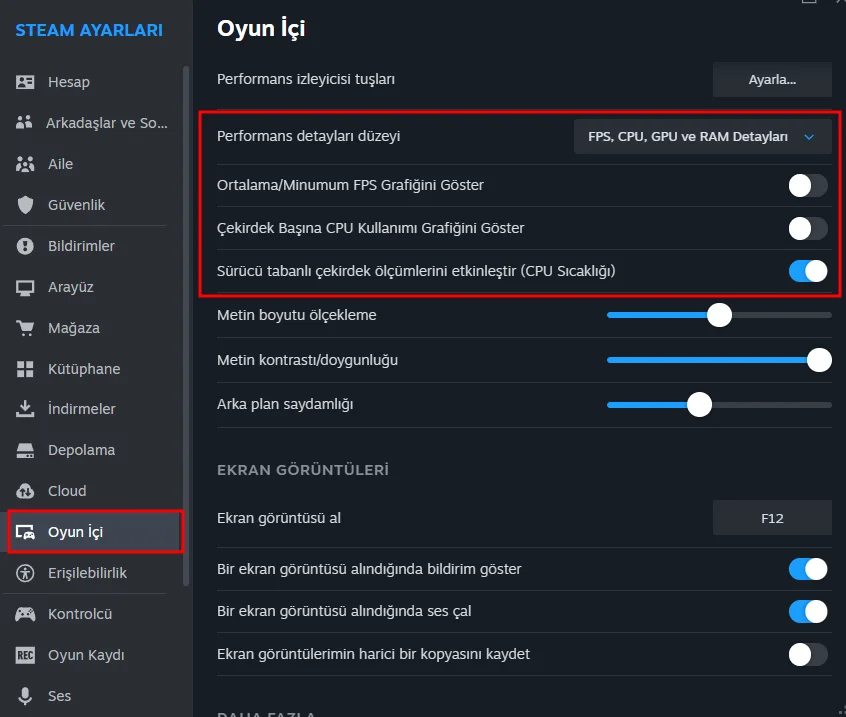Image resolution: width=846 pixels, height=717 pixels.
Task: Go to Erişilebilirlik settings section
Action: click(x=87, y=573)
